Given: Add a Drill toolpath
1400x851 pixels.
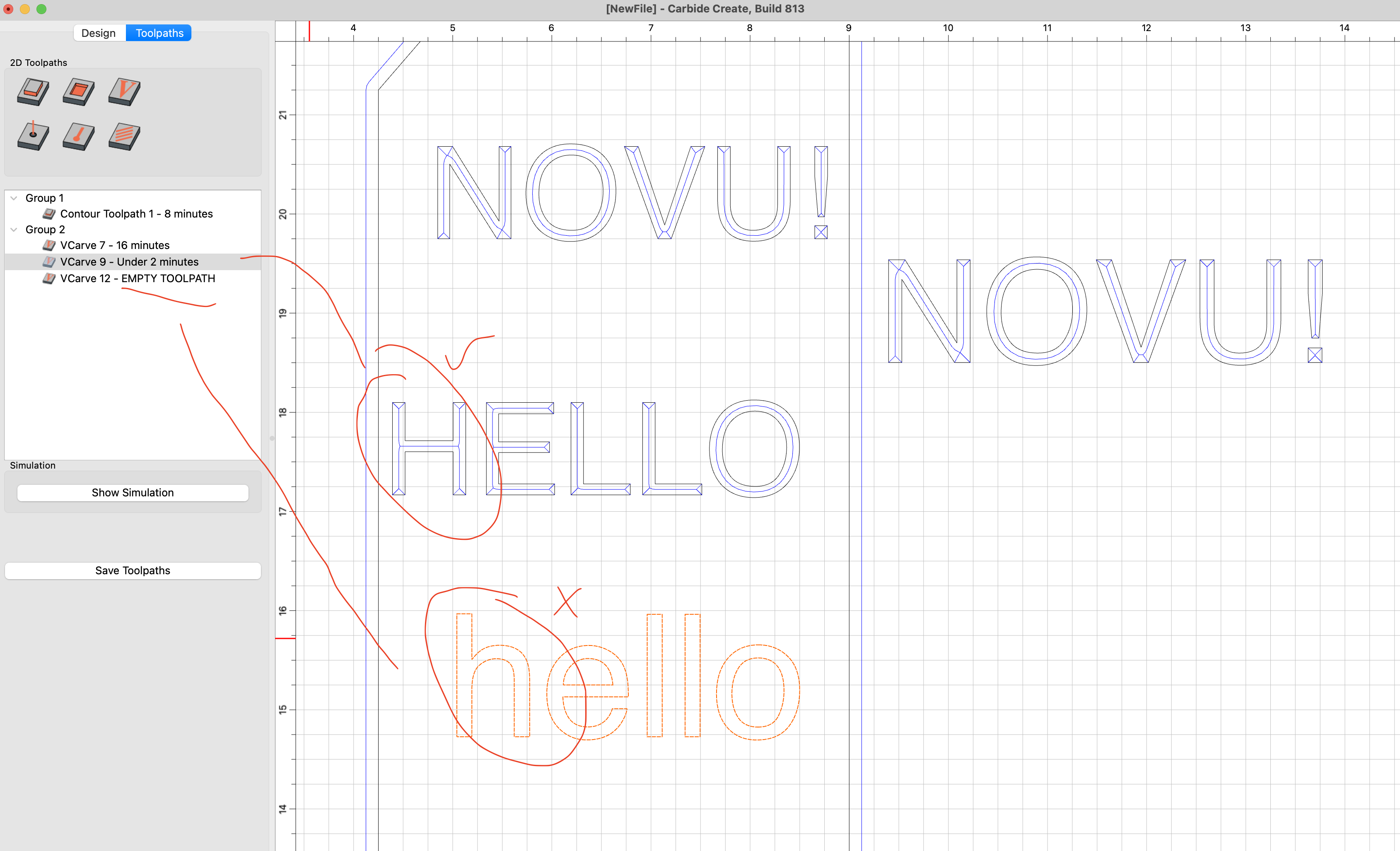Looking at the screenshot, I should [33, 136].
